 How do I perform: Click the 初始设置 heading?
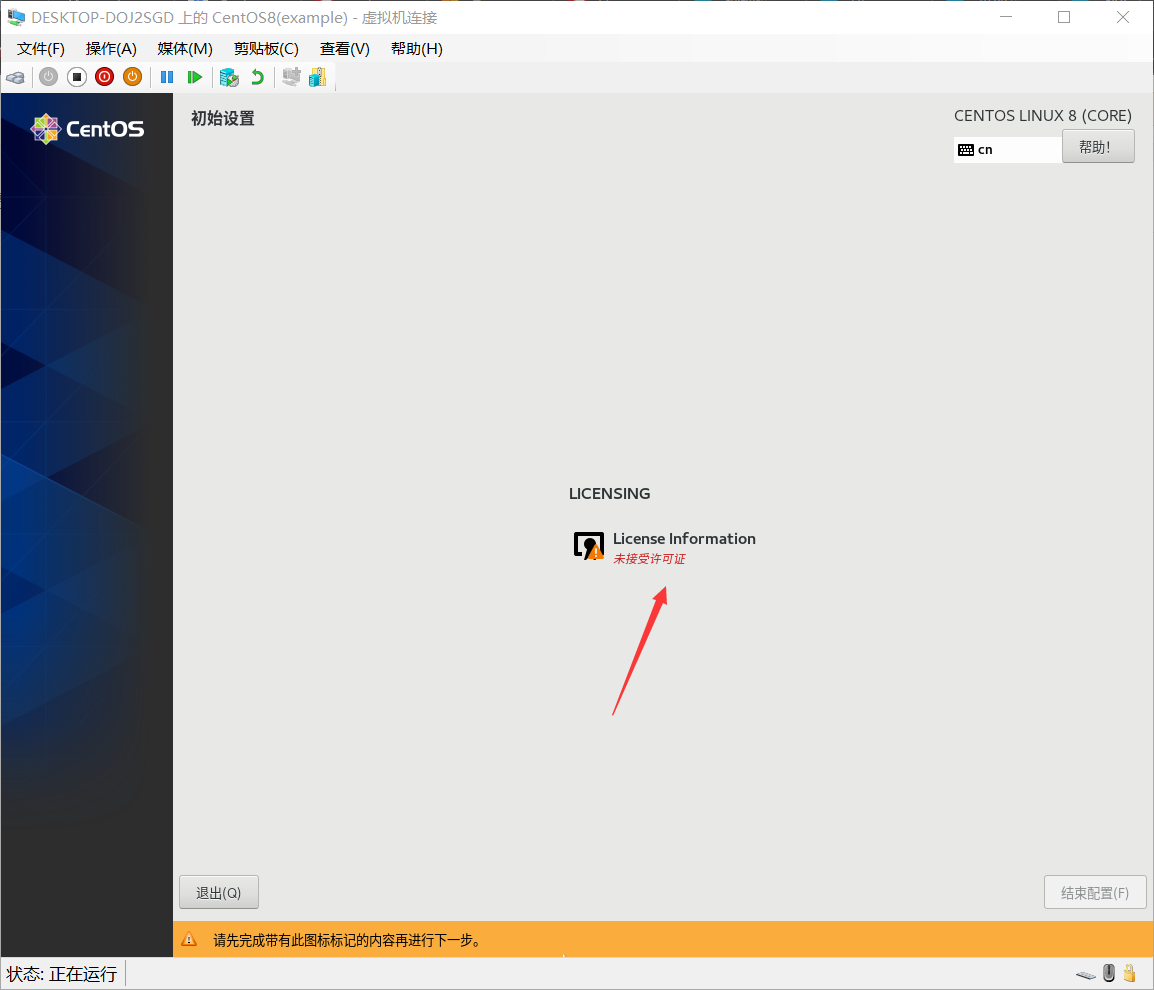coord(223,119)
